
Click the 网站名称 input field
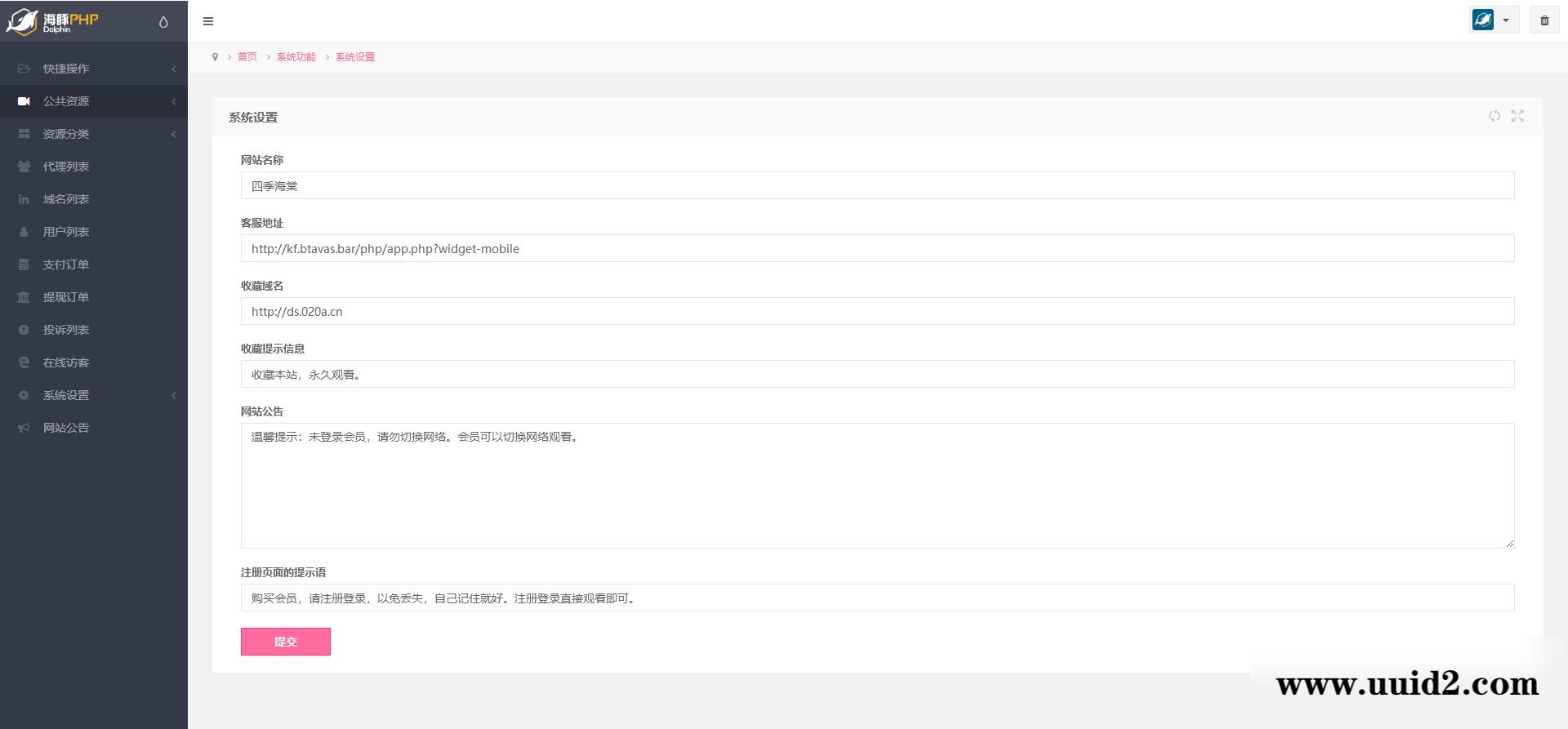click(877, 186)
